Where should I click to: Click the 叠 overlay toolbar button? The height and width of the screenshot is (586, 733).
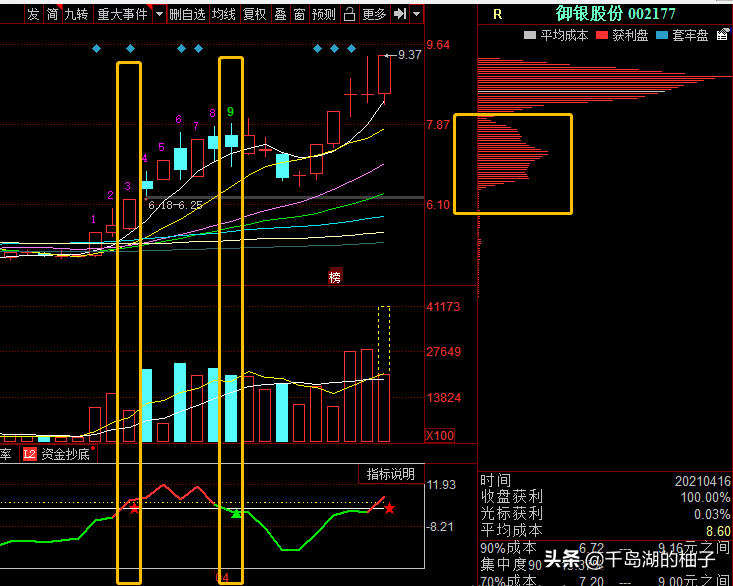[280, 14]
